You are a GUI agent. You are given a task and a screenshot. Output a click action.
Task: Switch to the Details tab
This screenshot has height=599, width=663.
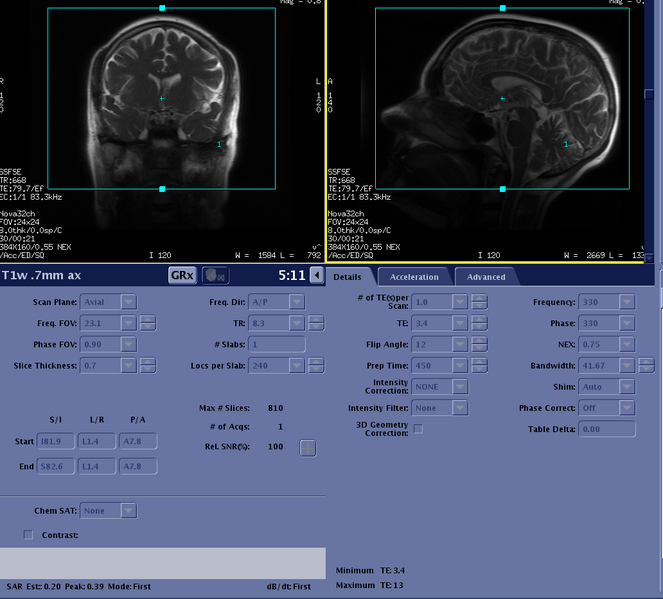(347, 277)
